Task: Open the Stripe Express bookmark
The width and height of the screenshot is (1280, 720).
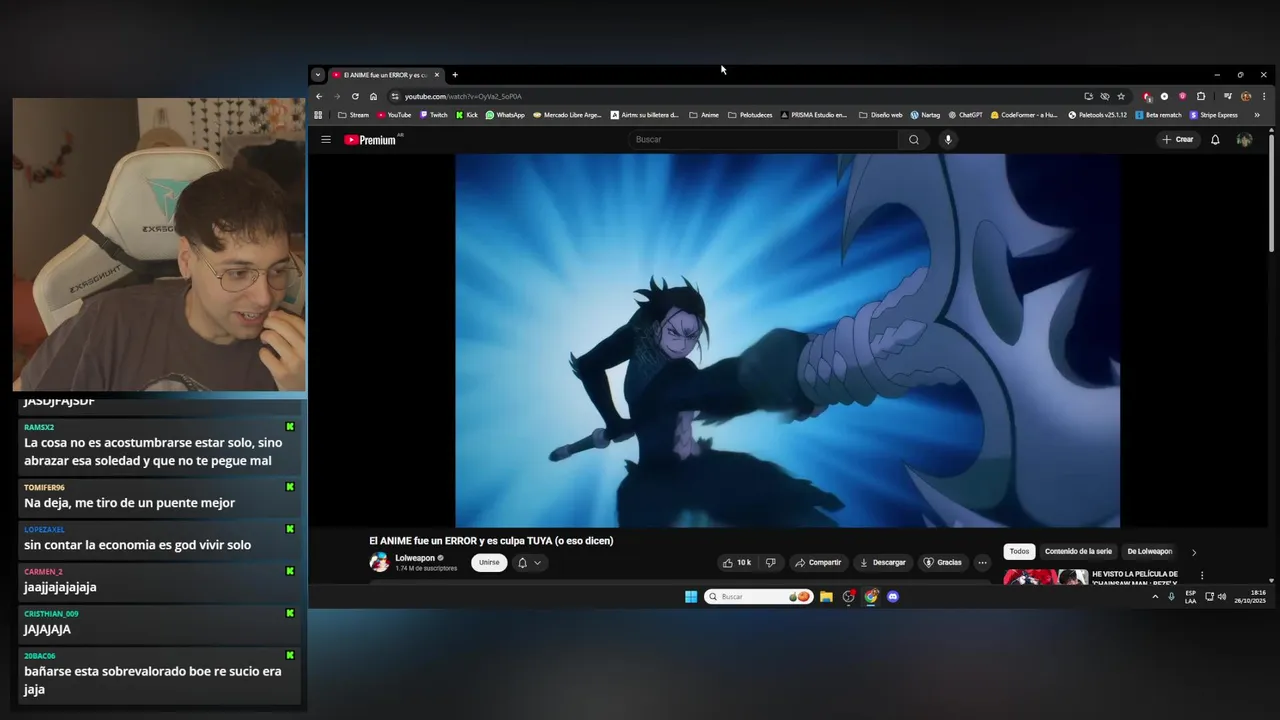Action: click(1214, 115)
